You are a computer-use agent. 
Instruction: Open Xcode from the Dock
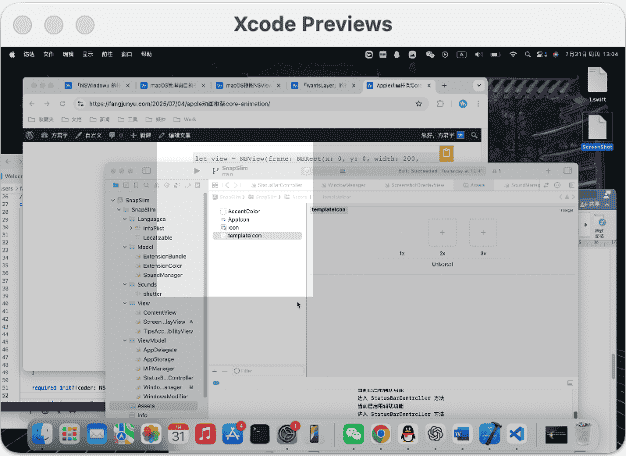point(489,434)
